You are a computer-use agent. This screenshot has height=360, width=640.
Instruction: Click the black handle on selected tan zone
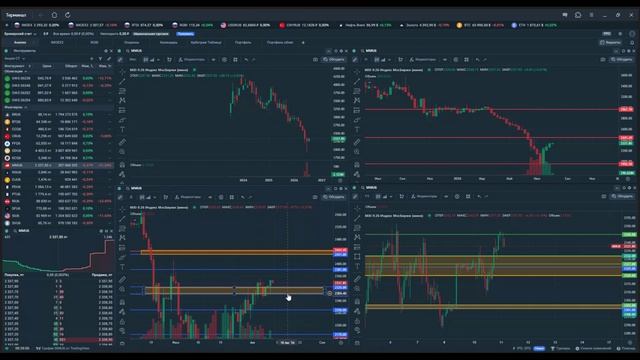234,288
